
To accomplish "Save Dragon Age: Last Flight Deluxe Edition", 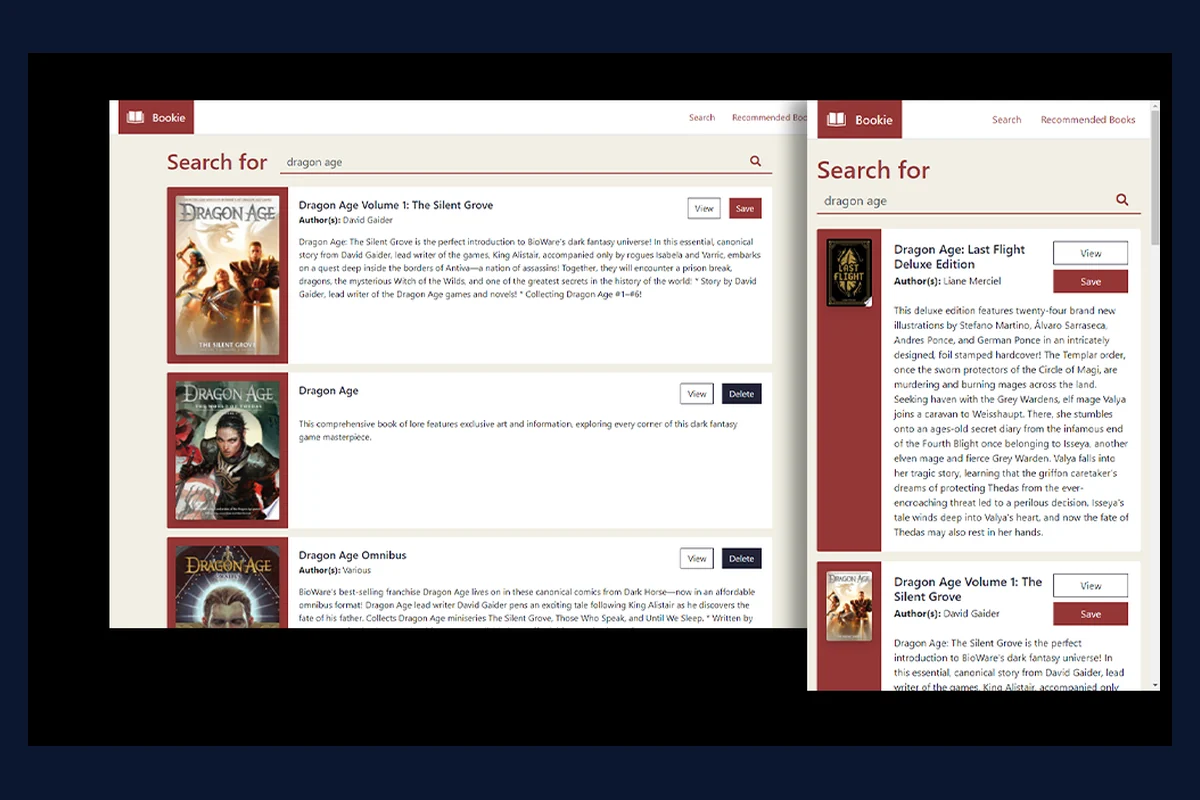I will pos(1090,281).
